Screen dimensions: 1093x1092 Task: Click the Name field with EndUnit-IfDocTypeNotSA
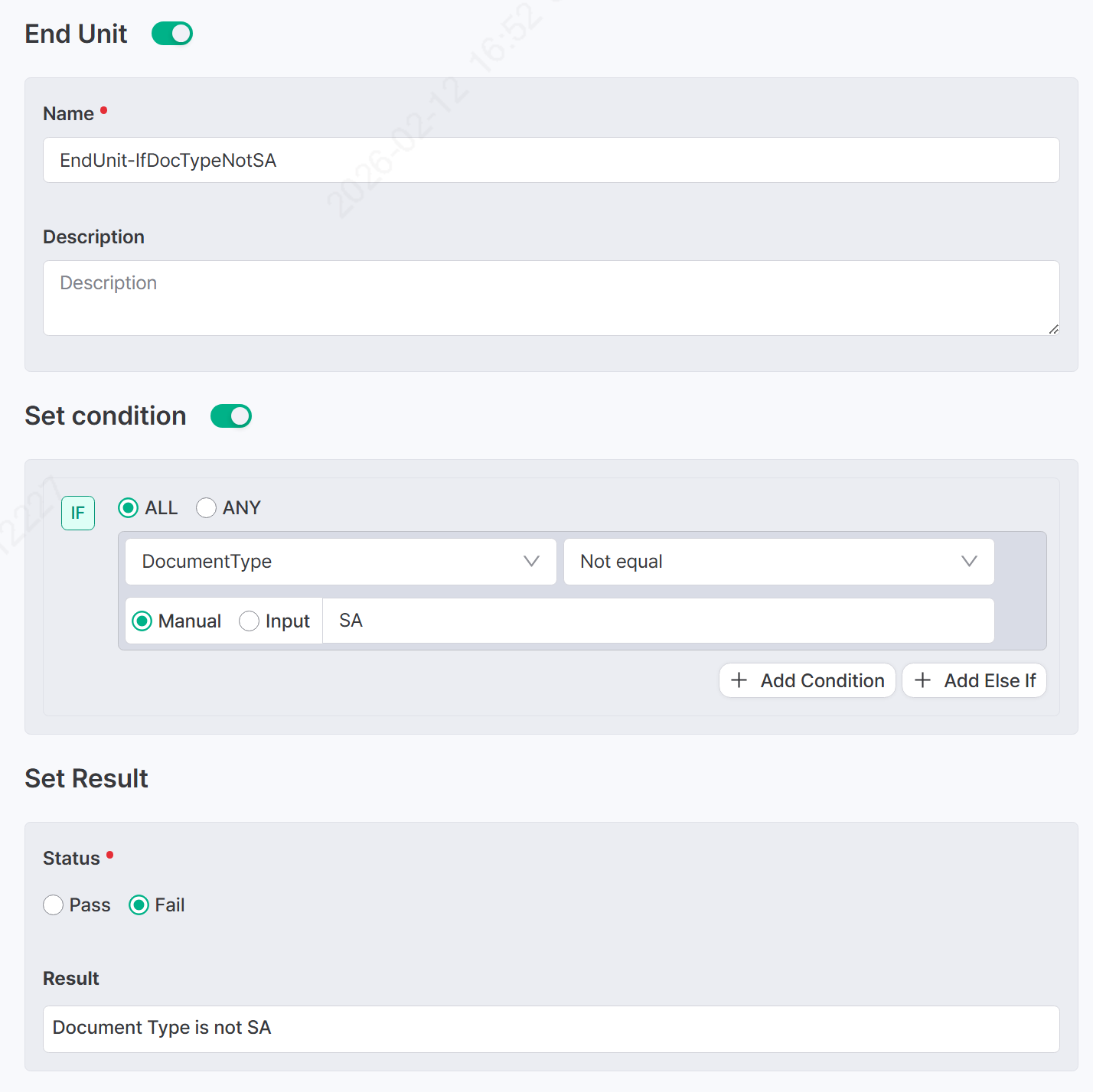[551, 160]
